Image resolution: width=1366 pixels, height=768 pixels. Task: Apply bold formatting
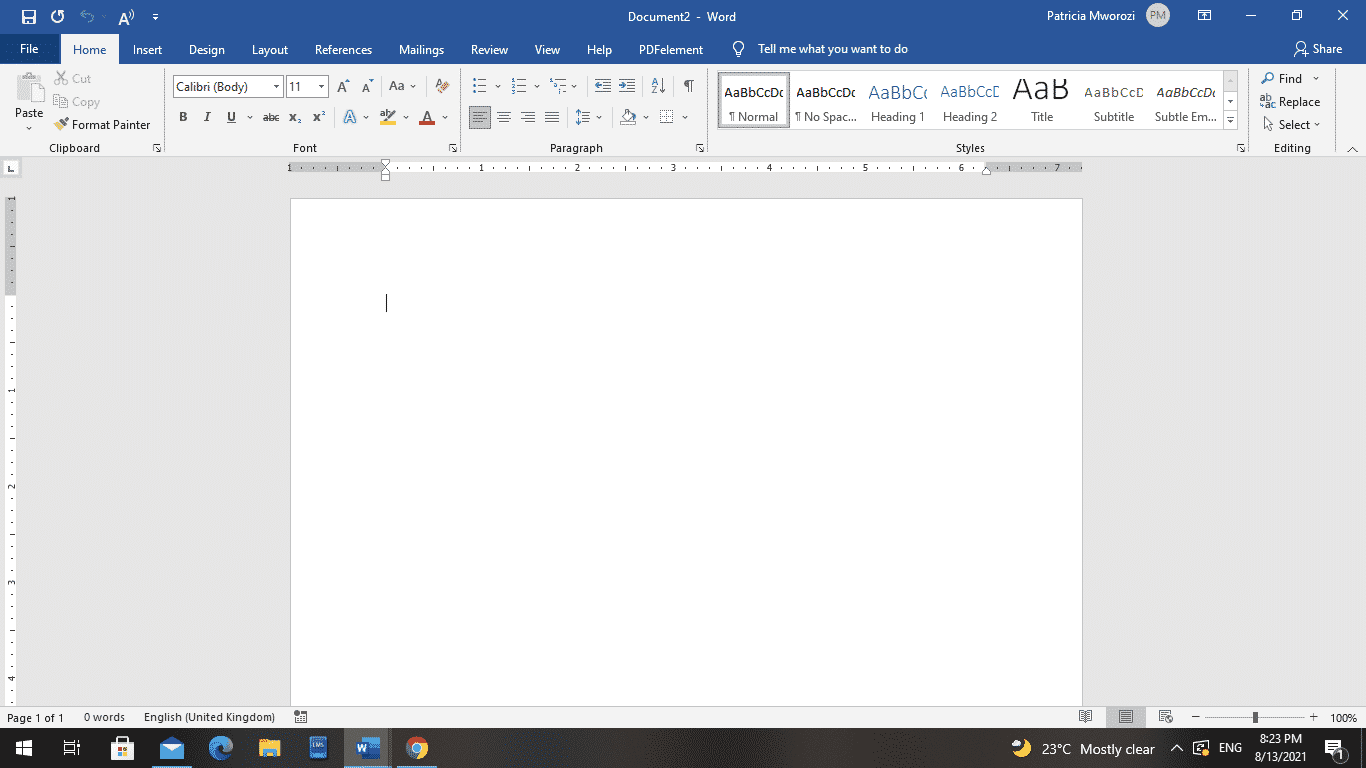(x=183, y=116)
